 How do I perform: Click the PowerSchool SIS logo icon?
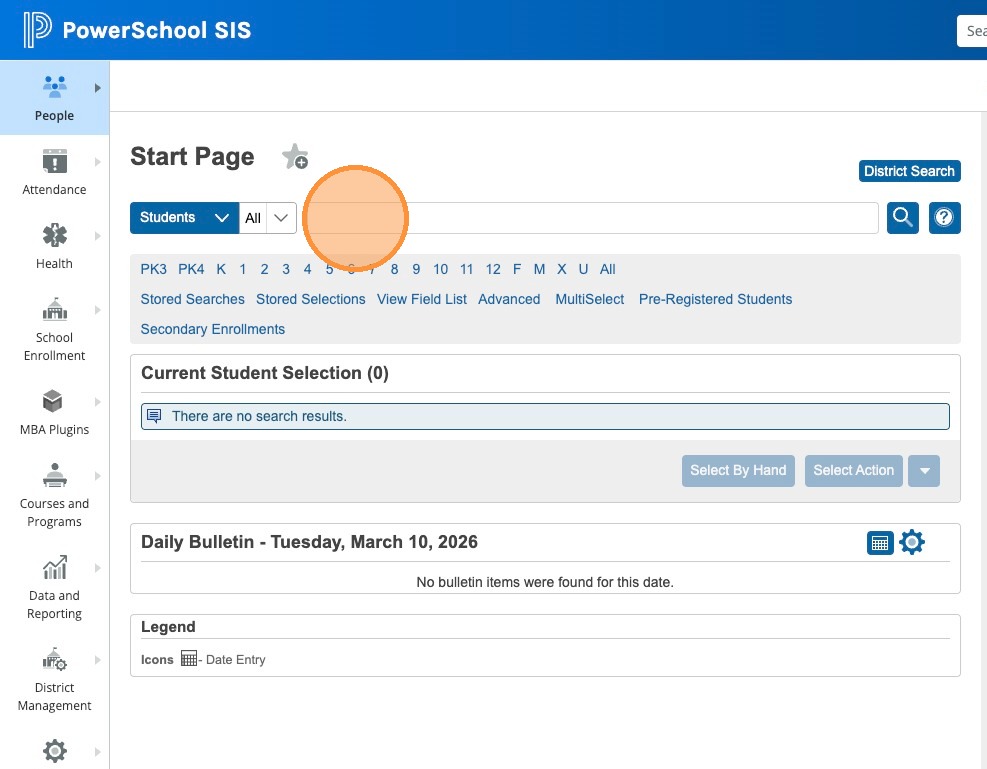click(x=37, y=30)
